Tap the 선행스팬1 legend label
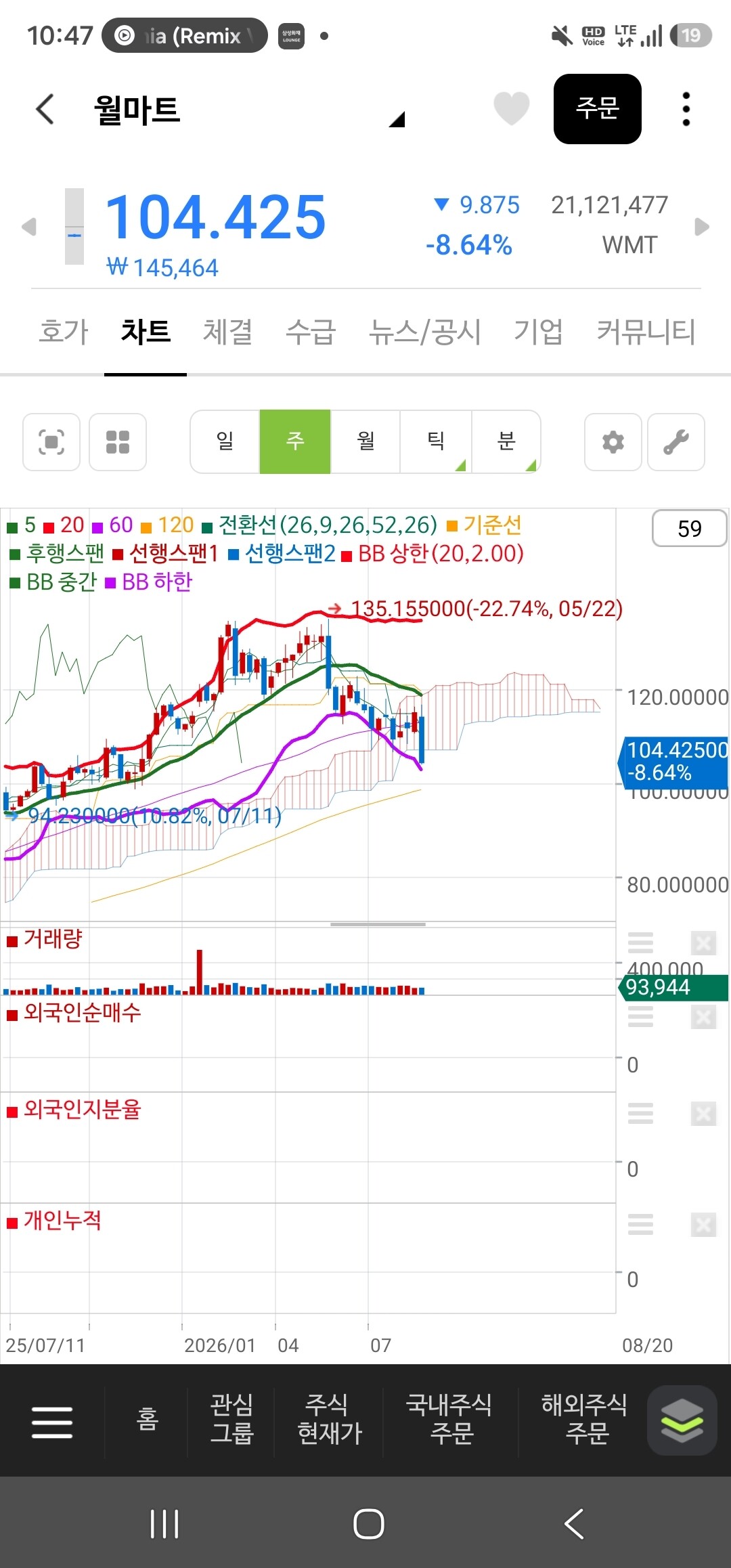The image size is (731, 1568). click(166, 554)
